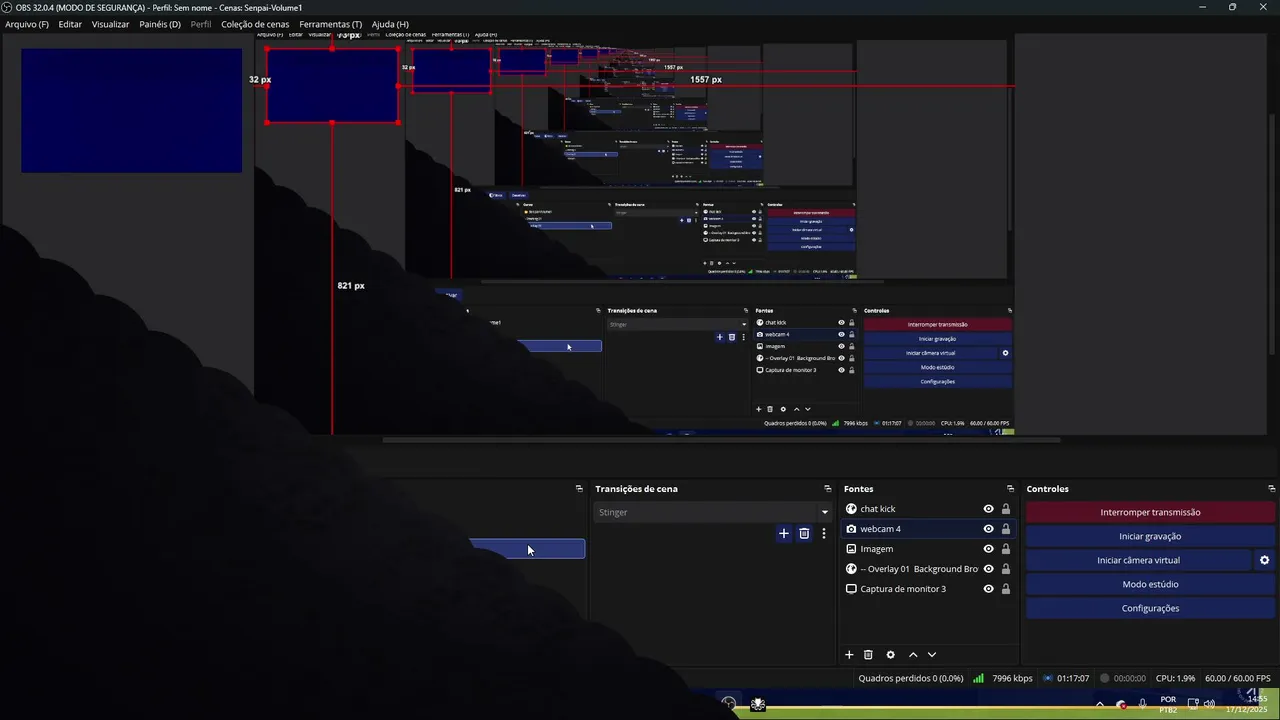Open Configurações from Controles panel
The width and height of the screenshot is (1280, 720).
point(1150,608)
